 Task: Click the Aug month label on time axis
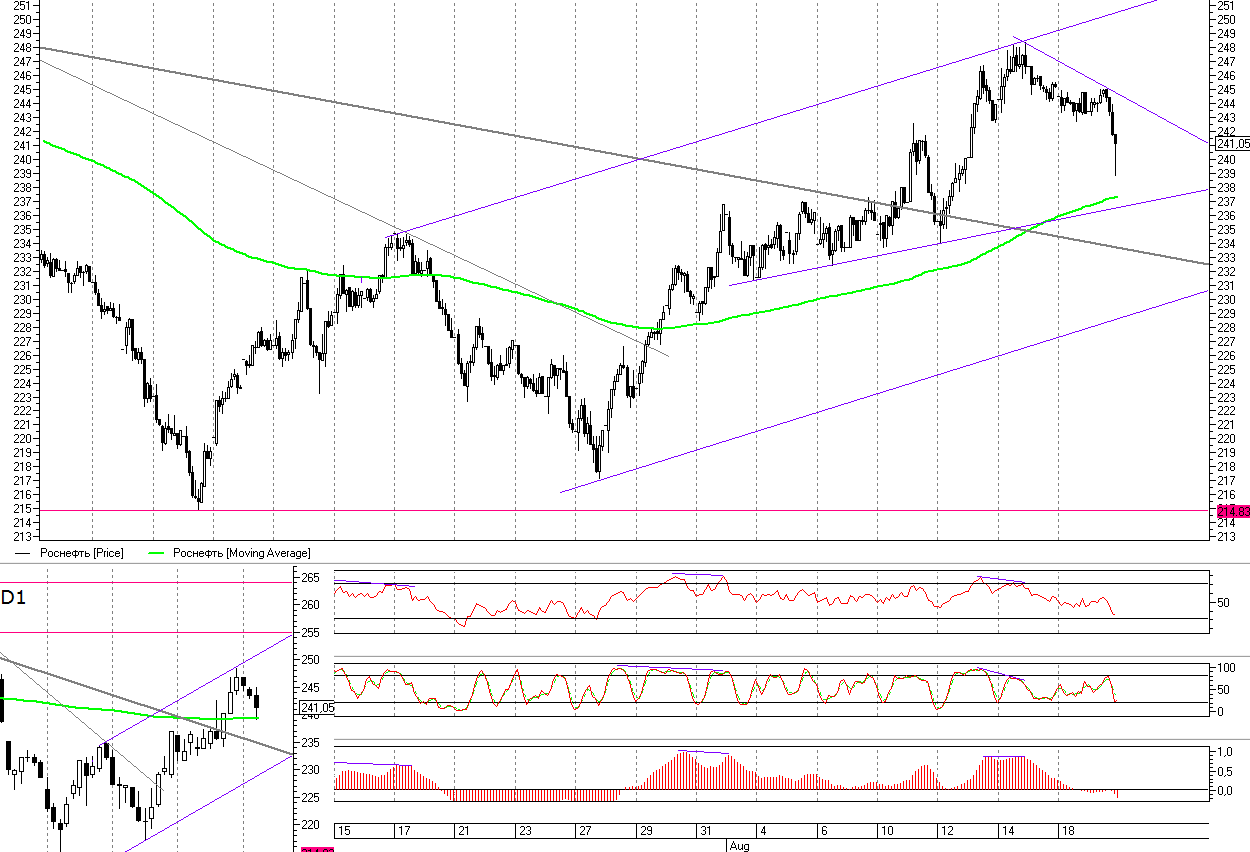(x=739, y=846)
